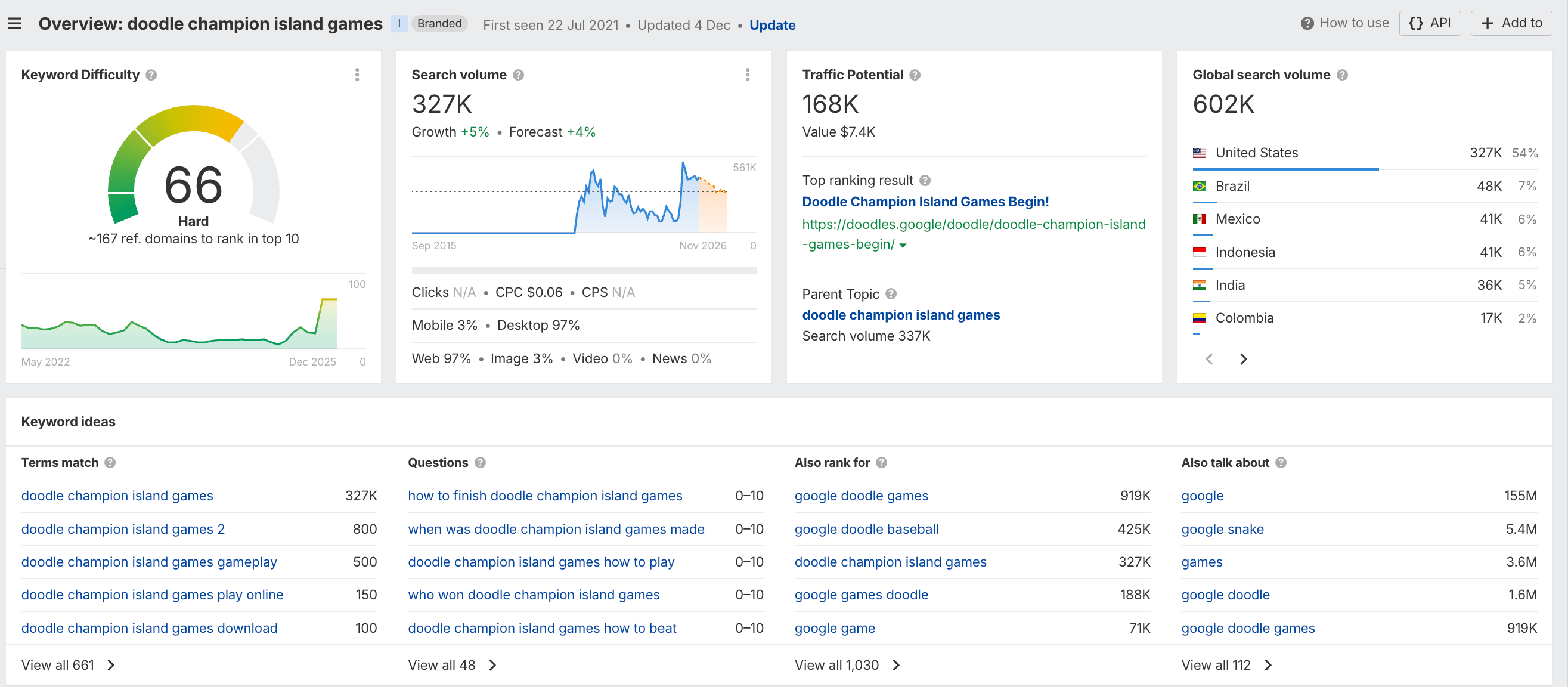
Task: Click the Keyword Difficulty help icon
Action: point(151,75)
